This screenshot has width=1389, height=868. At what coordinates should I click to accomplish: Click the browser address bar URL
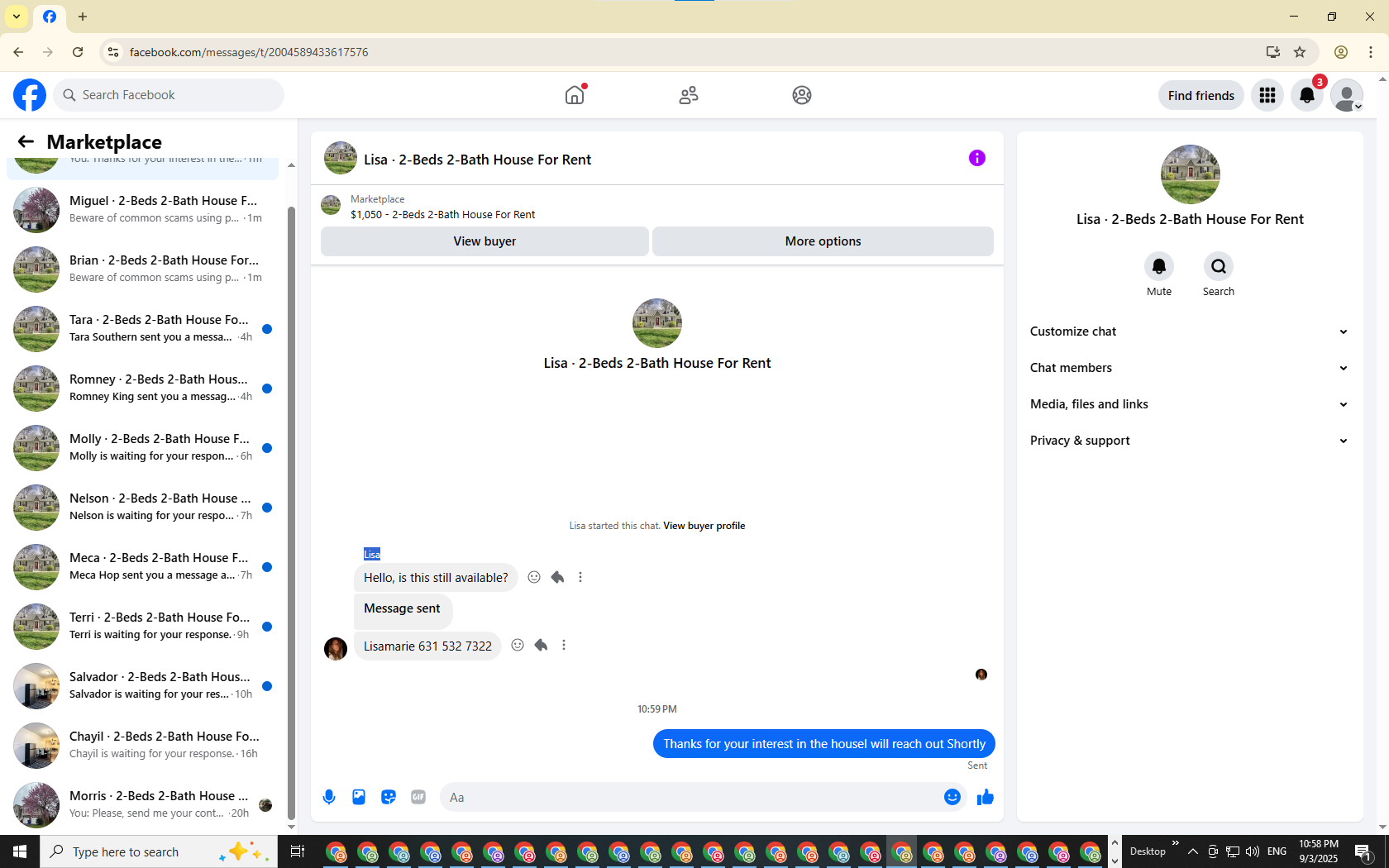[249, 52]
